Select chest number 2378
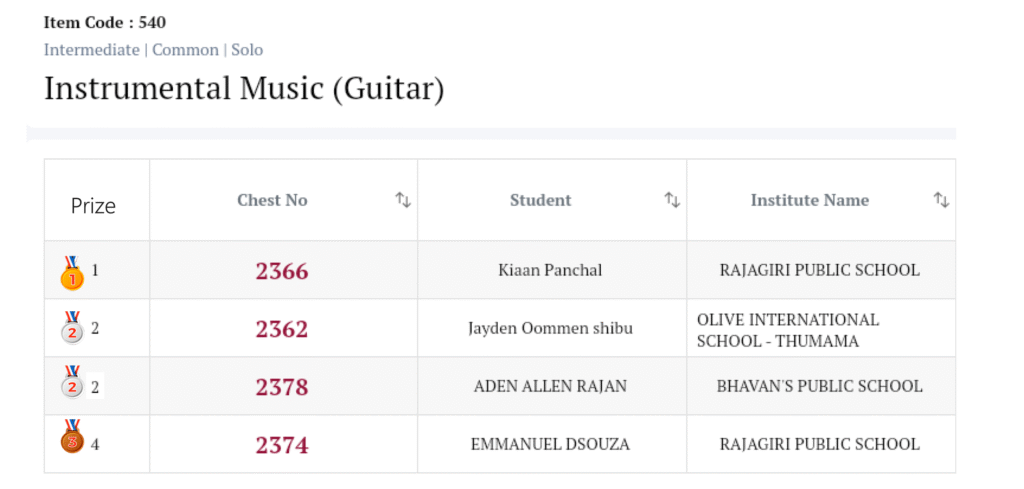 (x=282, y=387)
